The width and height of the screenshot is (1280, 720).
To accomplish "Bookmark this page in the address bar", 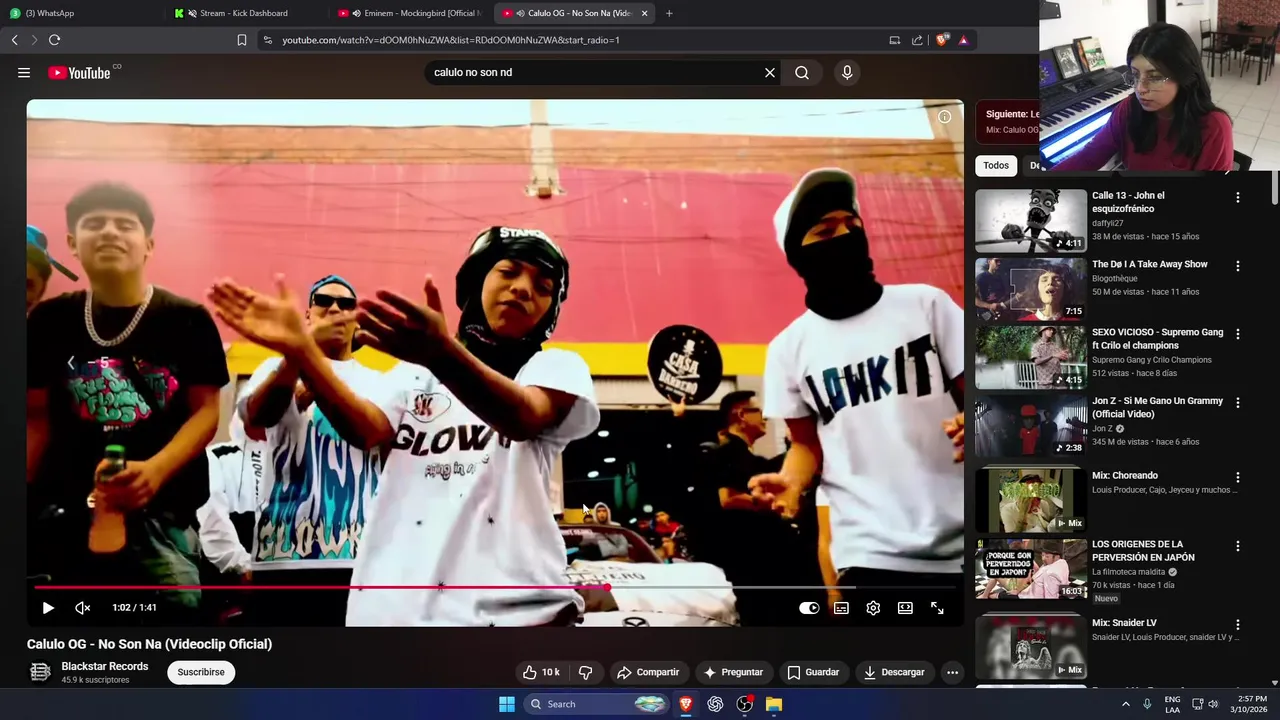I will coord(242,40).
